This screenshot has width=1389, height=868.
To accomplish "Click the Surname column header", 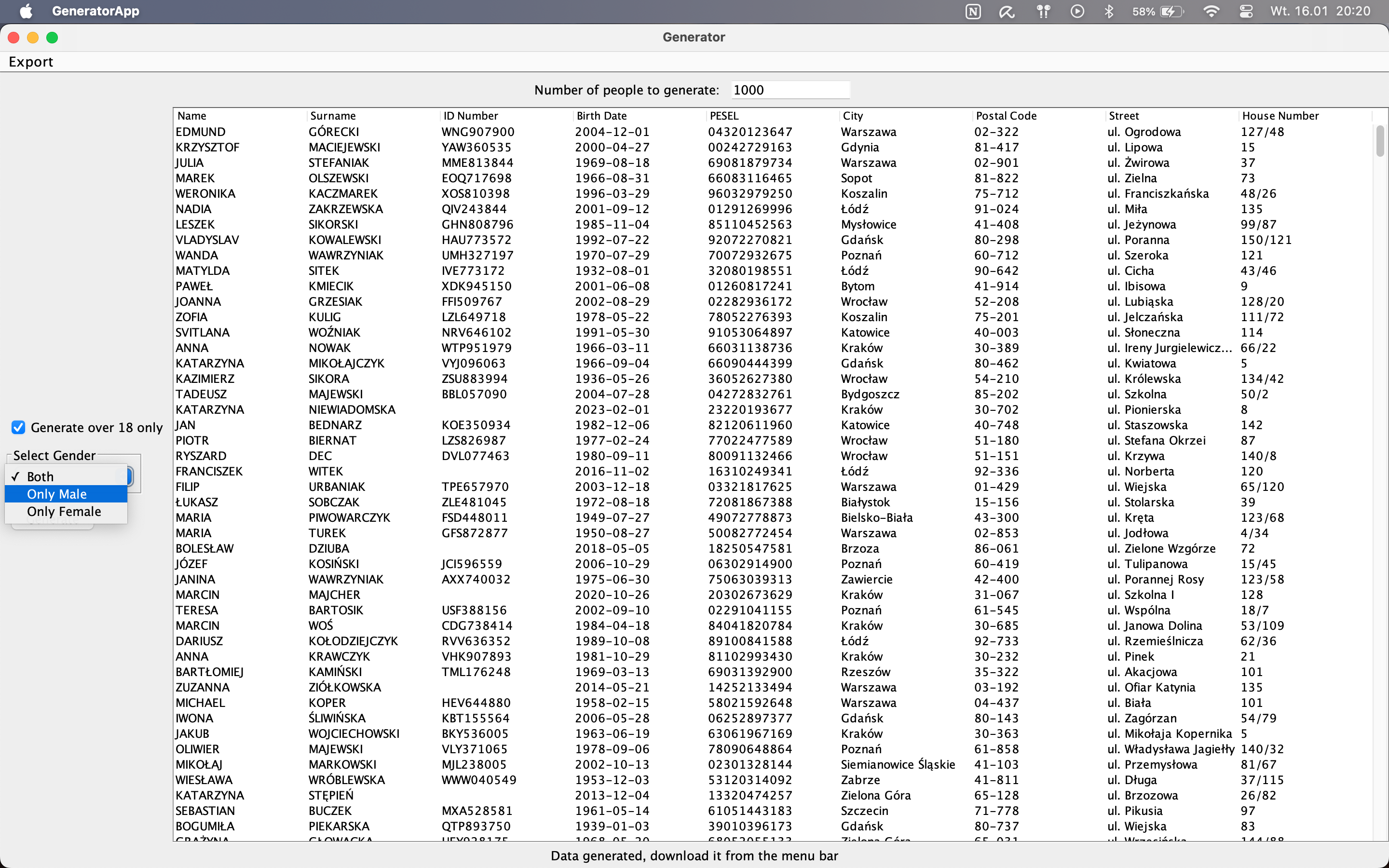I will click(x=333, y=115).
